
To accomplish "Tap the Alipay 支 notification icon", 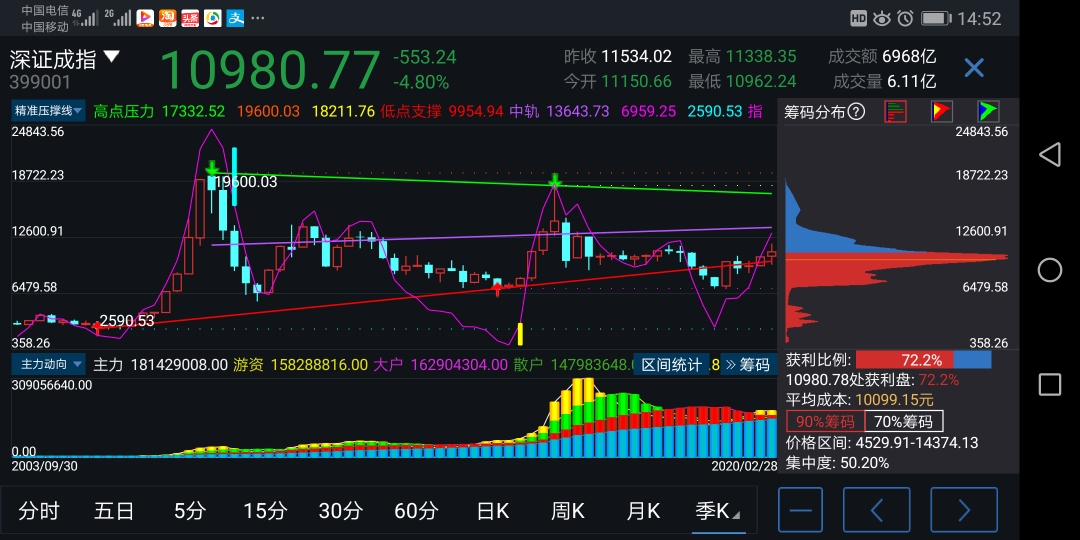I will click(x=236, y=18).
